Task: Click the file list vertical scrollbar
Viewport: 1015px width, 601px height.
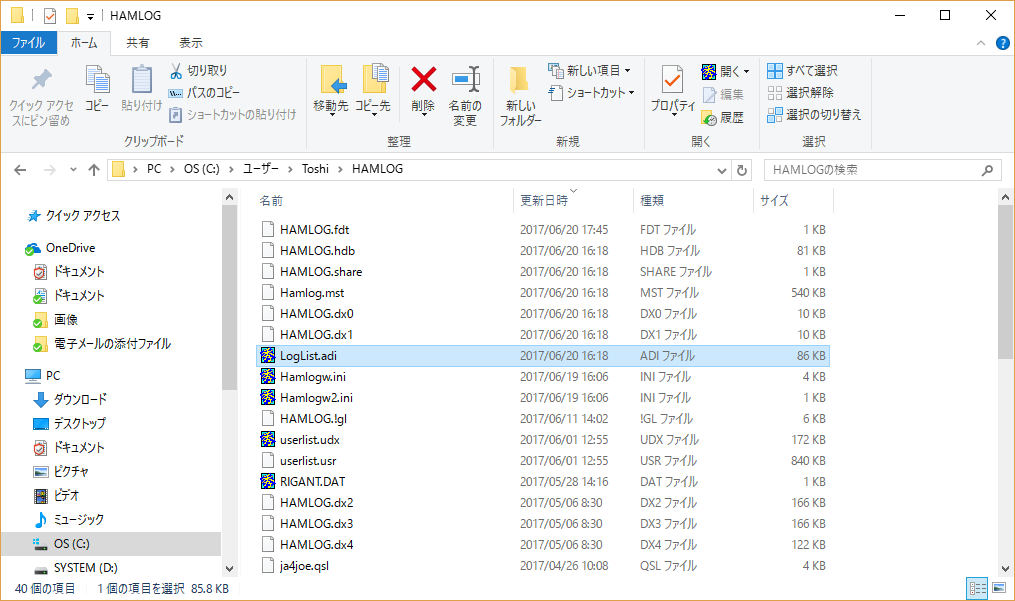Action: click(1005, 282)
